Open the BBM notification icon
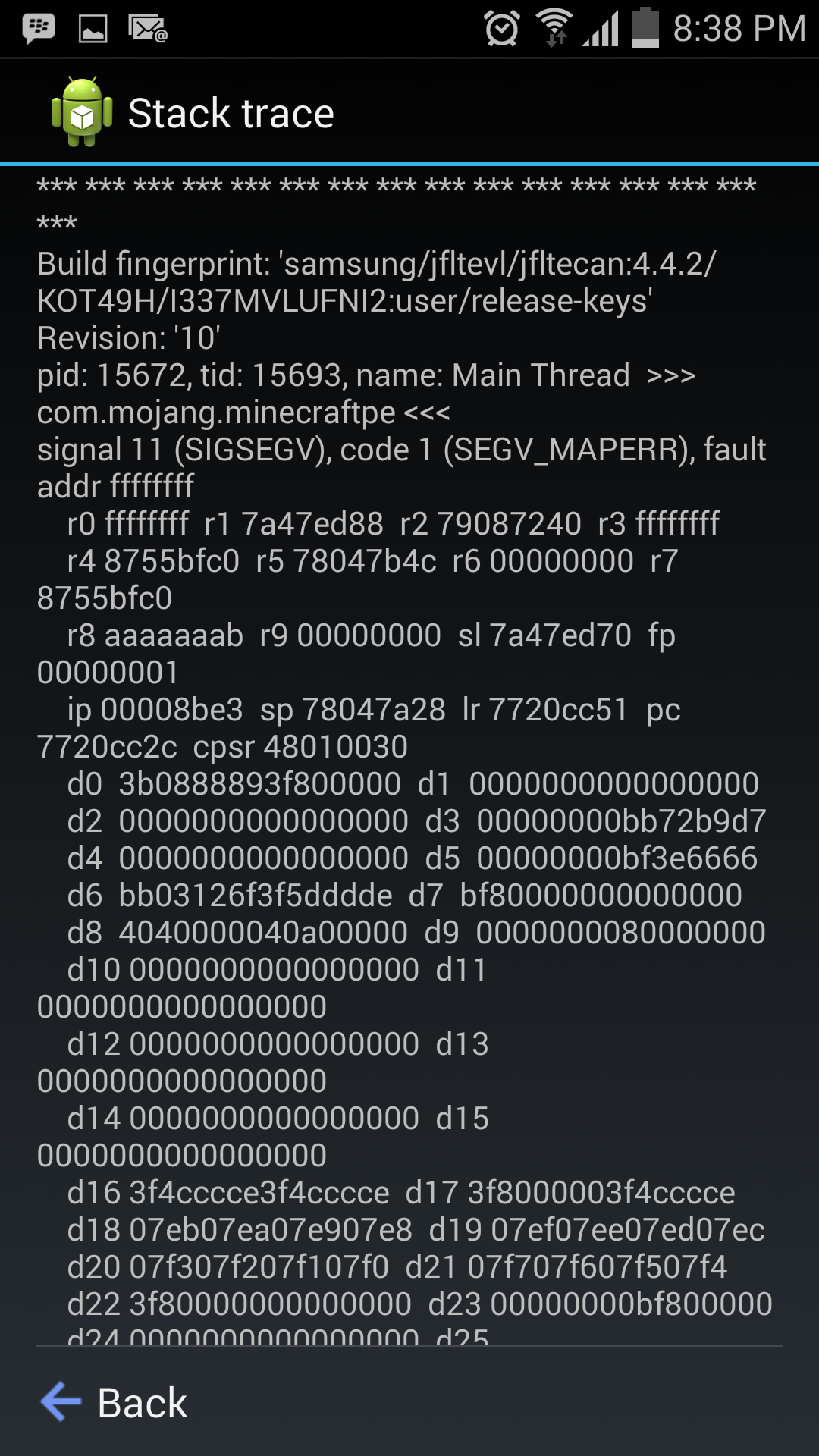819x1456 pixels. (x=38, y=29)
